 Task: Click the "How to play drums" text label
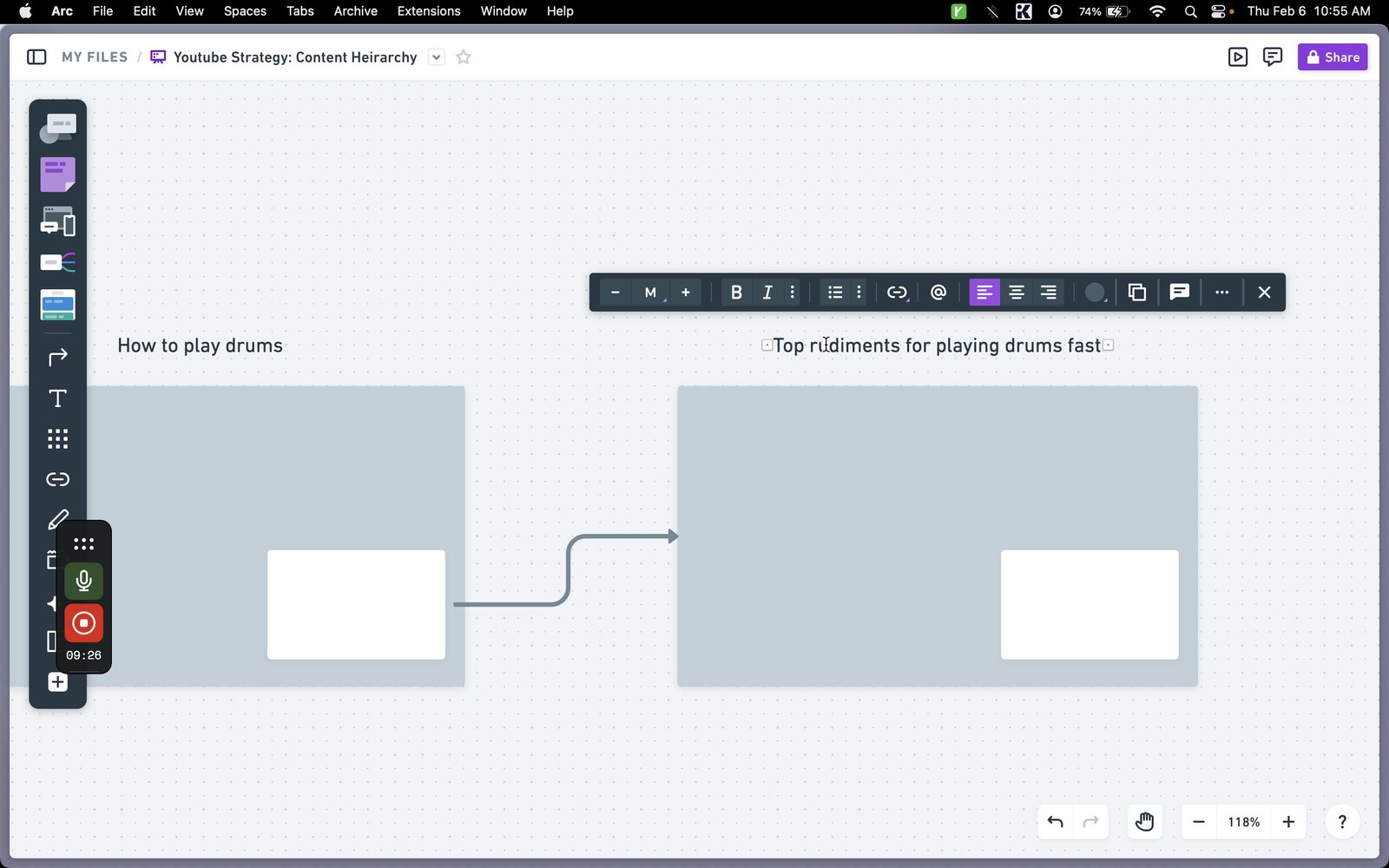click(200, 345)
